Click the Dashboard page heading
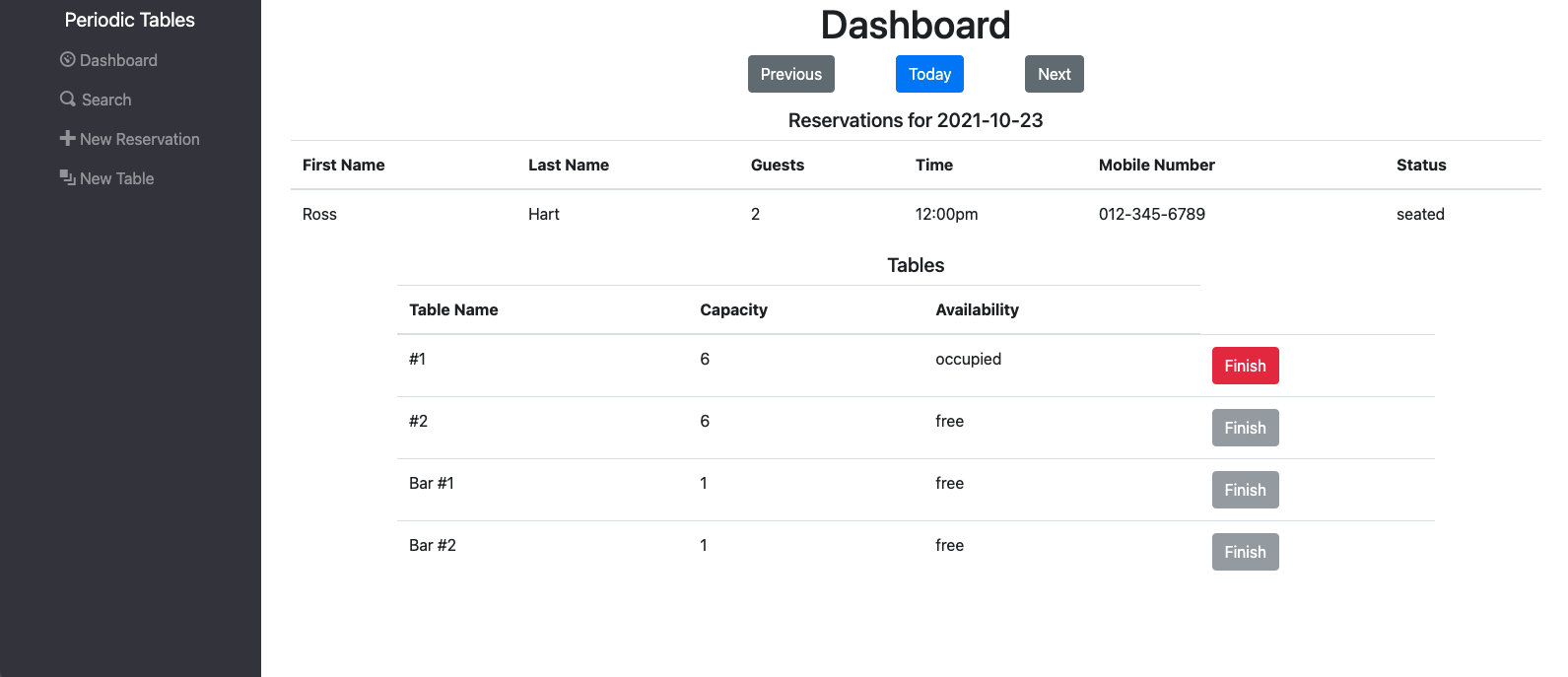This screenshot has width=1568, height=677. 916,25
